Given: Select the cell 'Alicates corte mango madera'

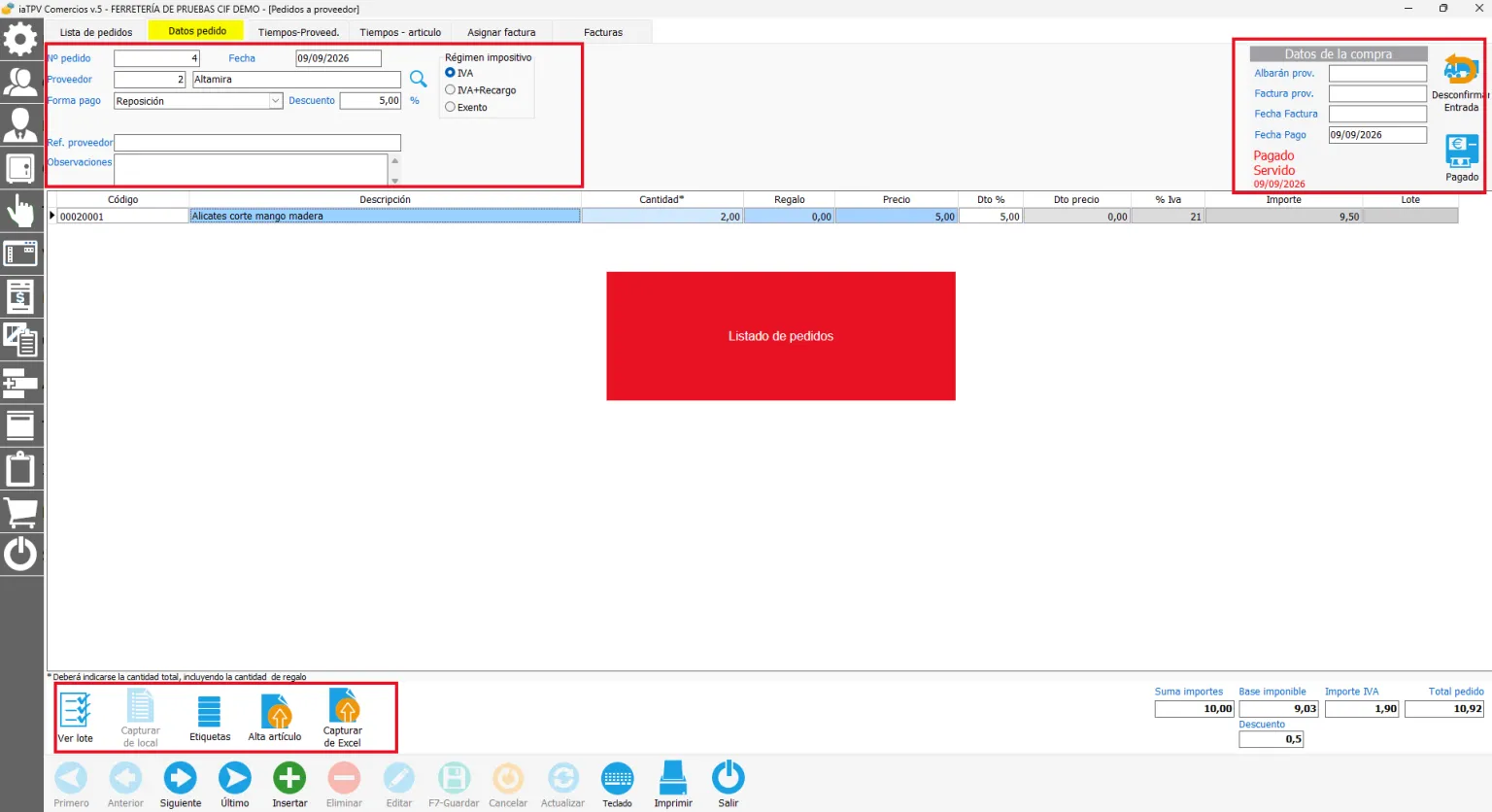Looking at the screenshot, I should click(x=386, y=217).
